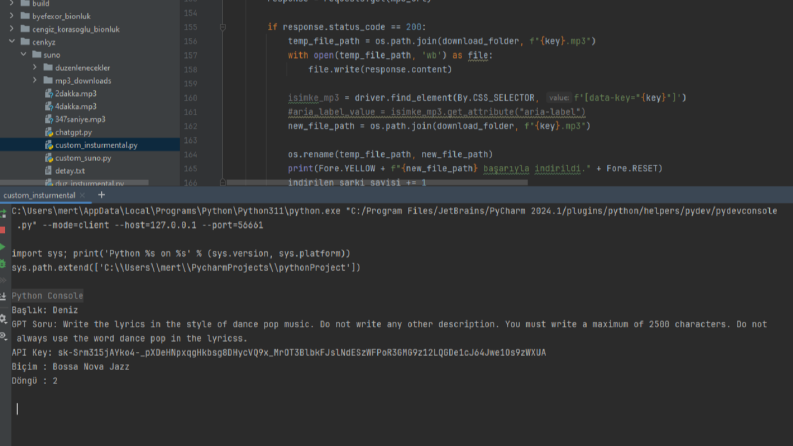Click the mp3_downloads folder icon

(48, 80)
